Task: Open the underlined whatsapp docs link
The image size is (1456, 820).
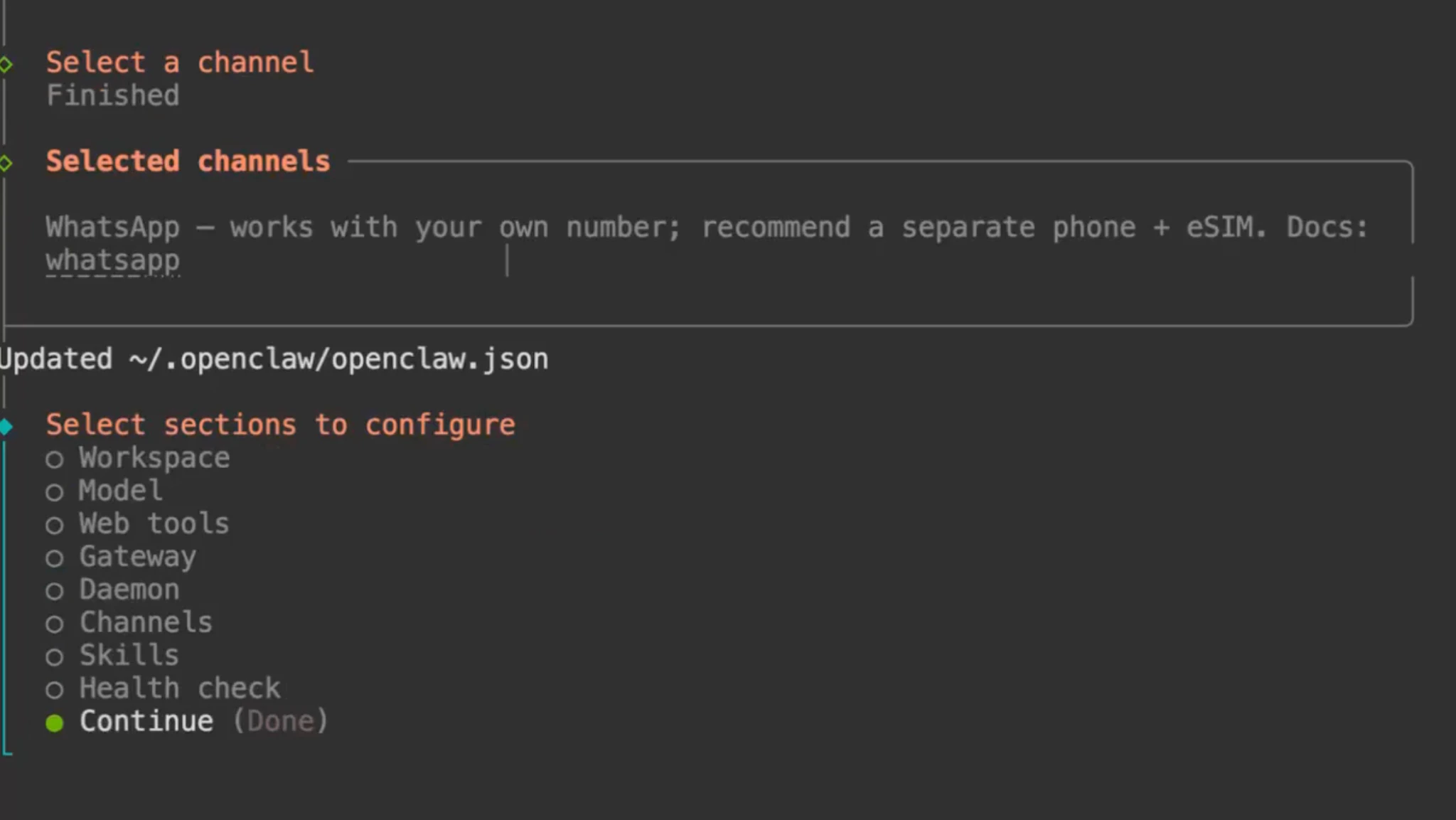Action: 113,261
